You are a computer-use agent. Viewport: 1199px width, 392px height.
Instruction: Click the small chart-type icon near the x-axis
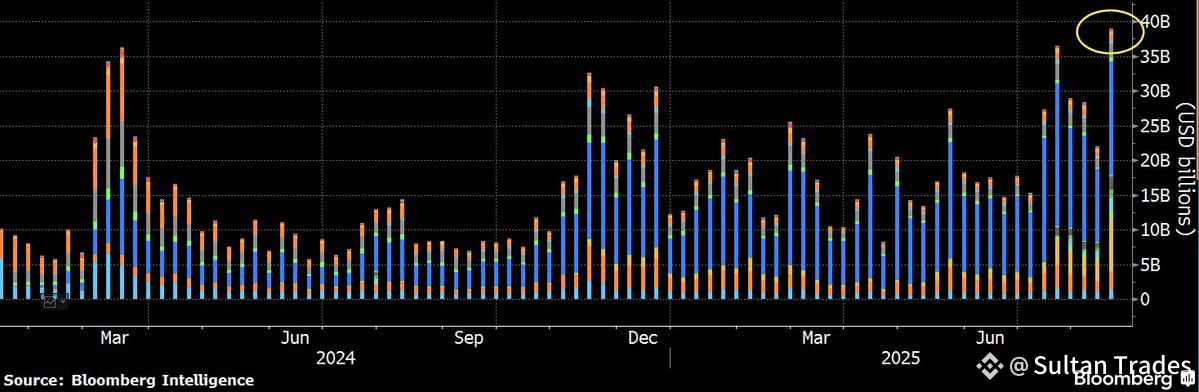click(50, 302)
